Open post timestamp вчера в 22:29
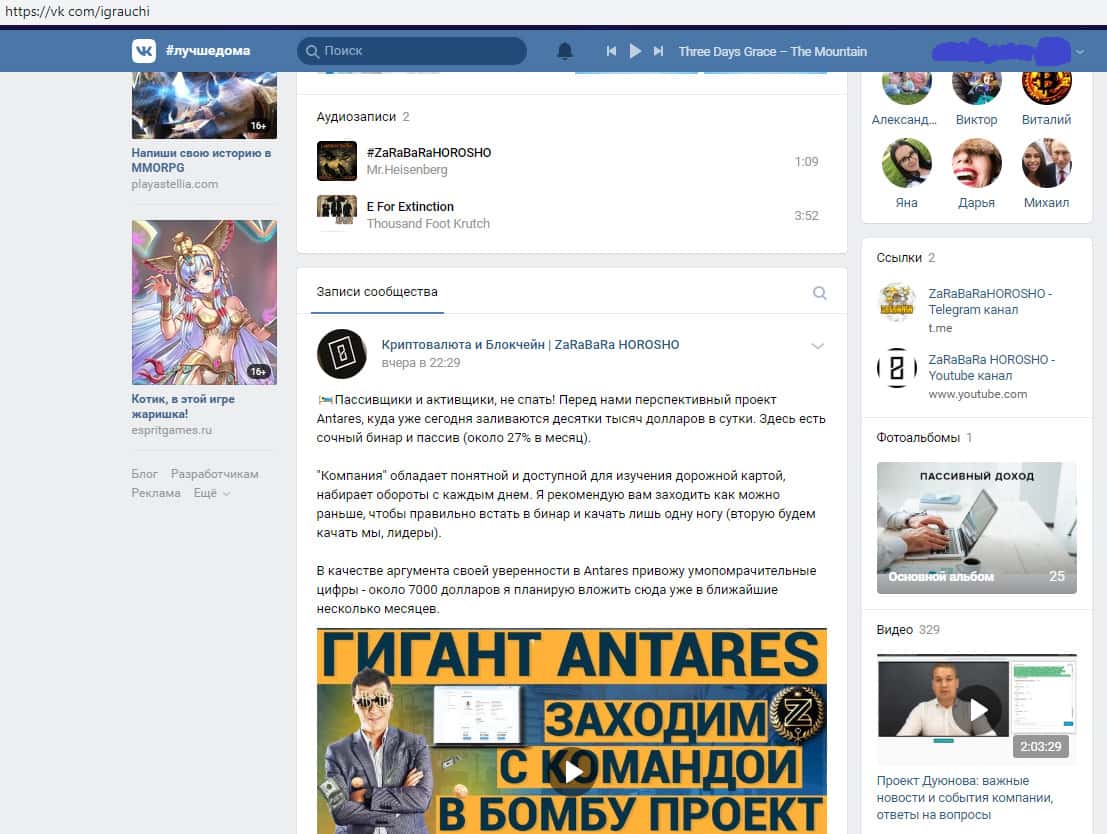The height and width of the screenshot is (834, 1107). coord(421,363)
